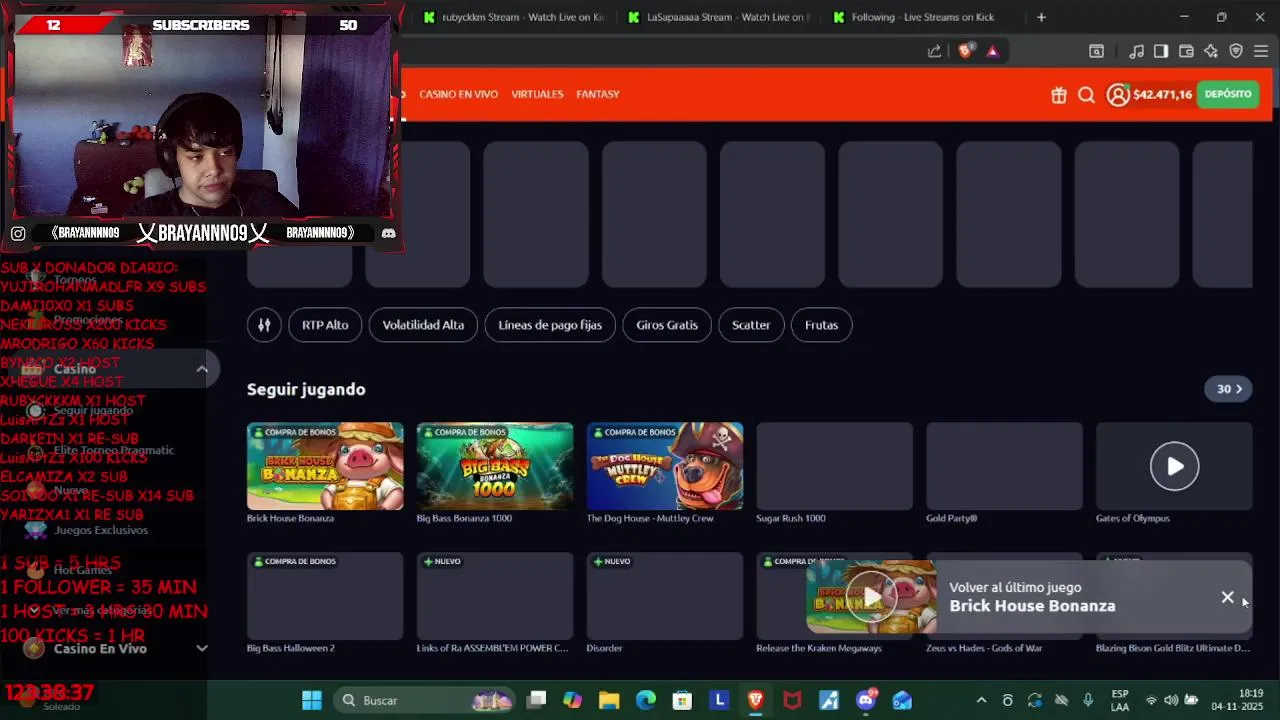
Task: Open the Windows Start button
Action: coord(312,700)
